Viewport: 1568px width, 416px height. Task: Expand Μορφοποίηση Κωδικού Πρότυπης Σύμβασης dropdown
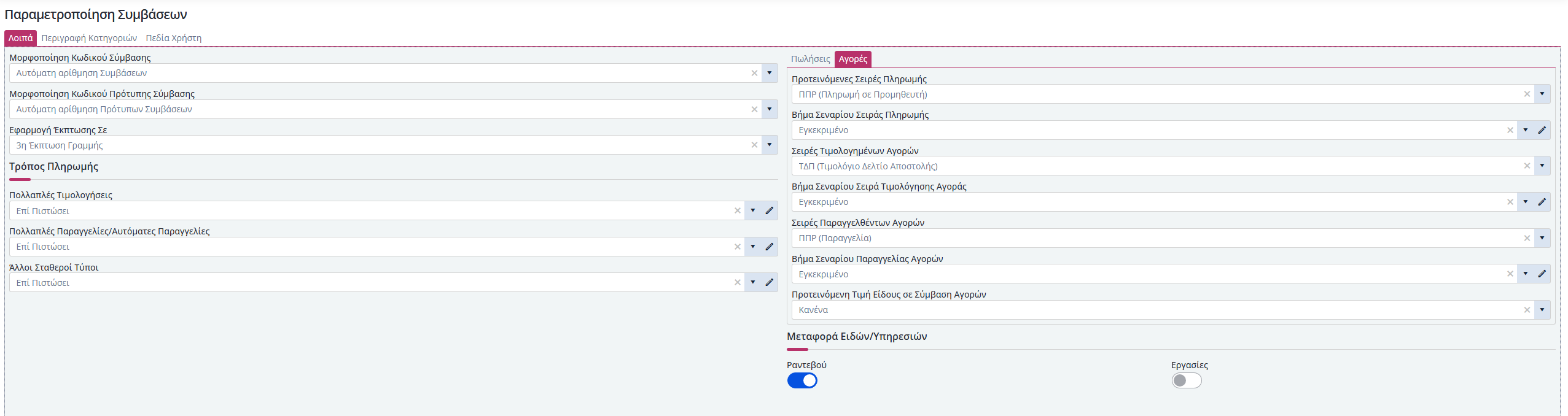tap(769, 109)
